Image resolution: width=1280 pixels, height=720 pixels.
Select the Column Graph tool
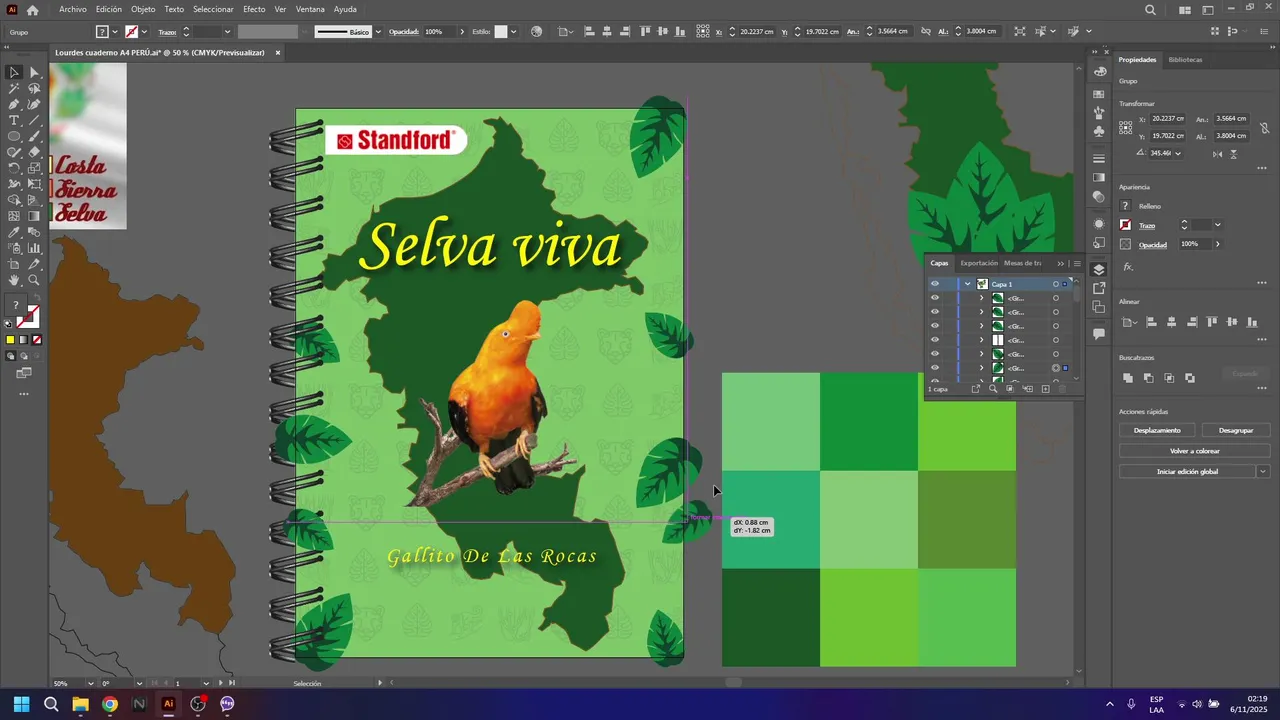click(34, 248)
